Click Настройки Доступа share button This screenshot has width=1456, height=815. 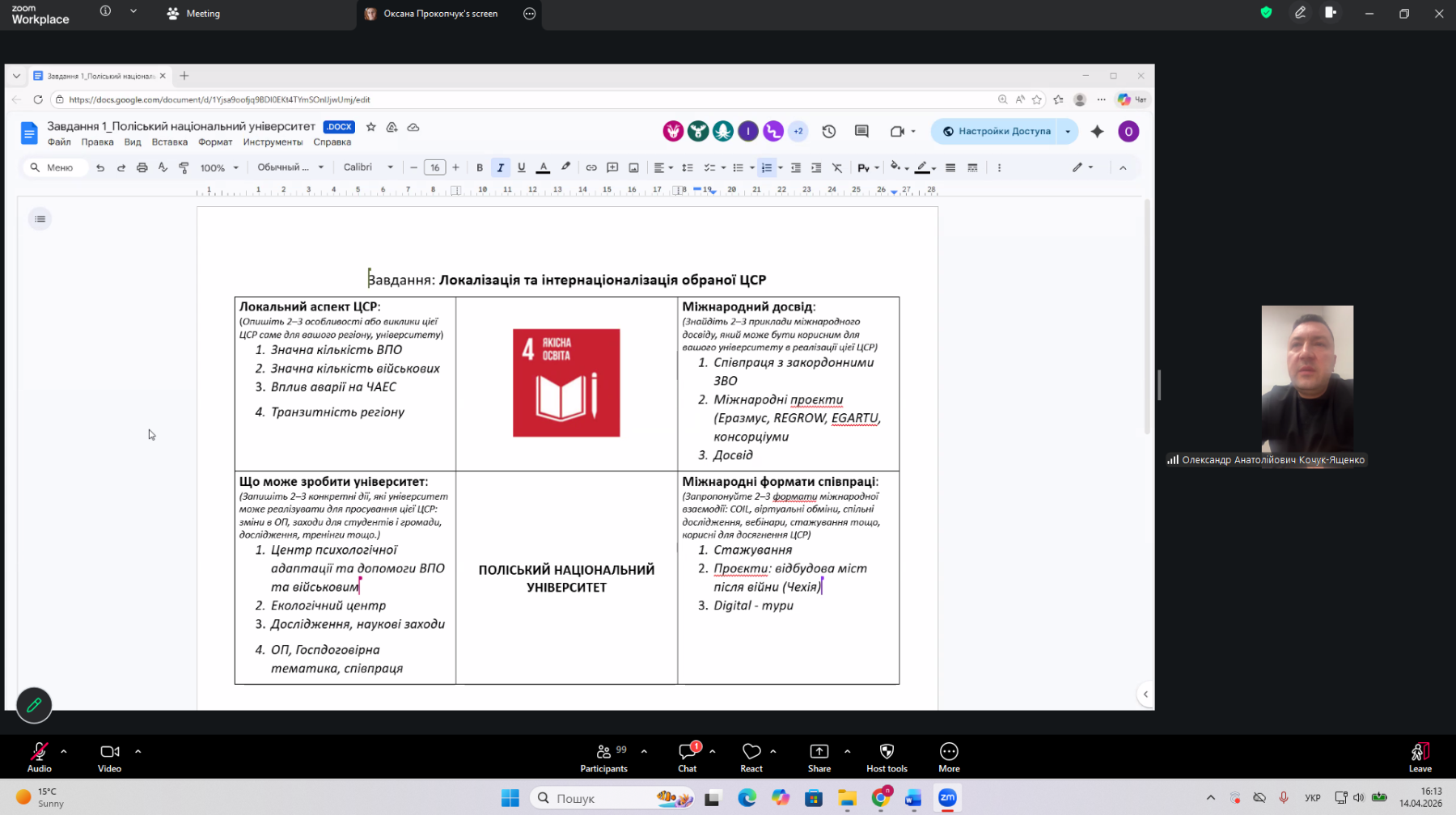(996, 131)
